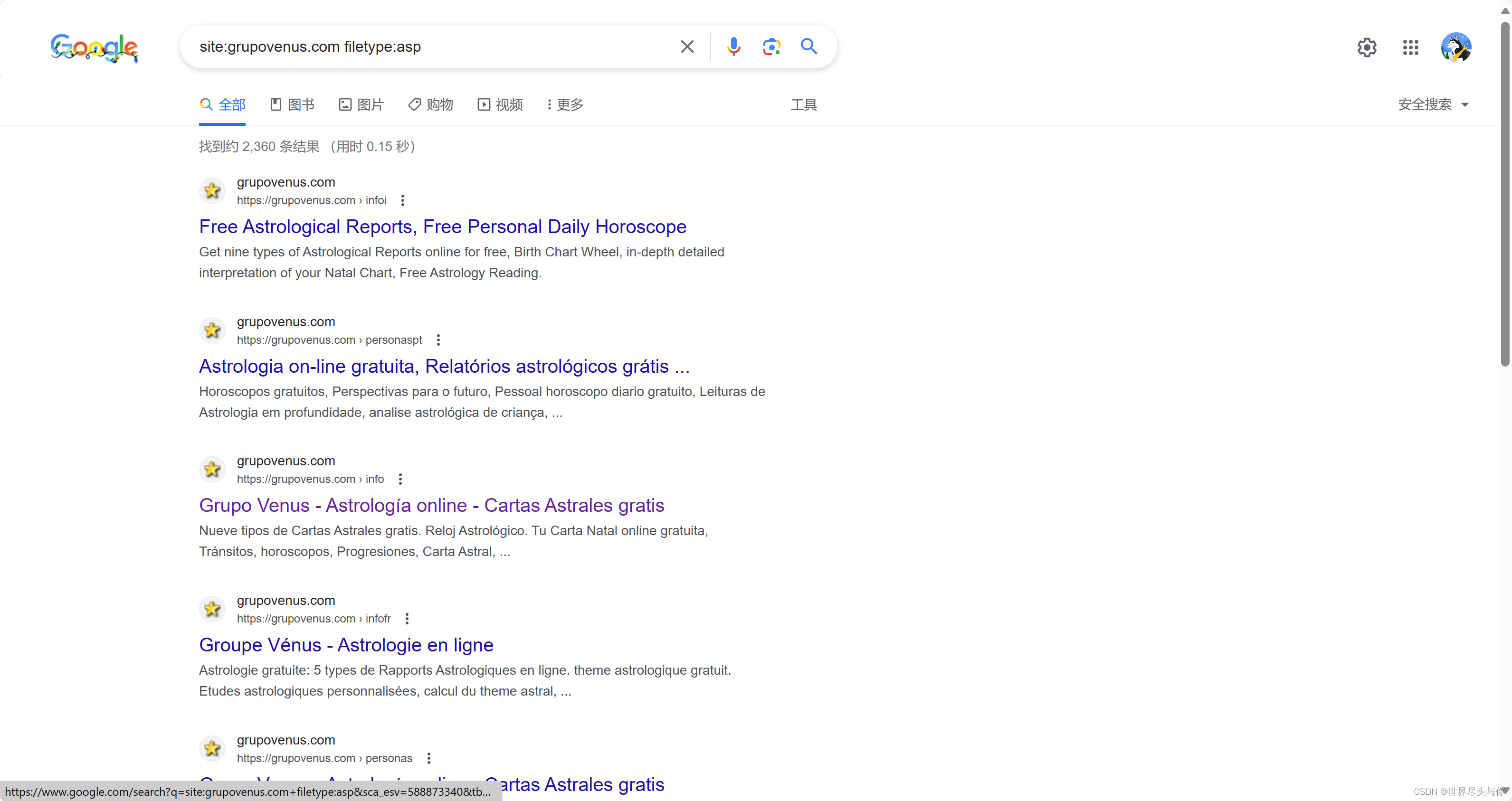Open the Groupe Vénus Astrologie en ligne link
The image size is (1512, 801).
coord(346,645)
